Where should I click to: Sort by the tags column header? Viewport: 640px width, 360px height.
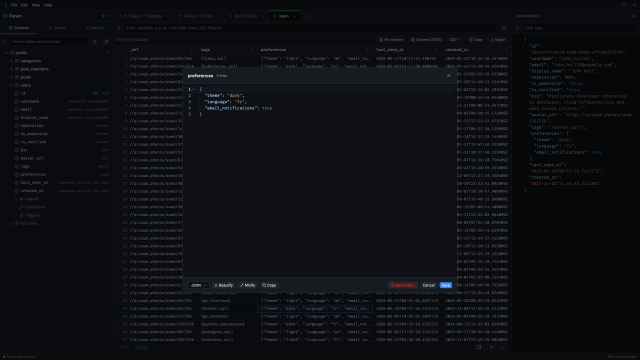coord(226,50)
